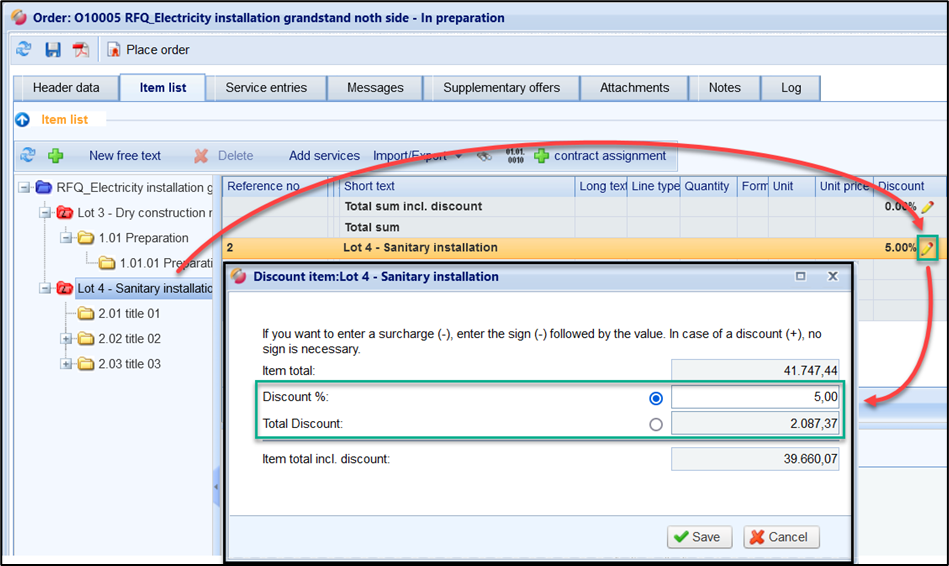The image size is (949, 566).
Task: Click the refresh icon in the top toolbar
Action: tap(25, 50)
